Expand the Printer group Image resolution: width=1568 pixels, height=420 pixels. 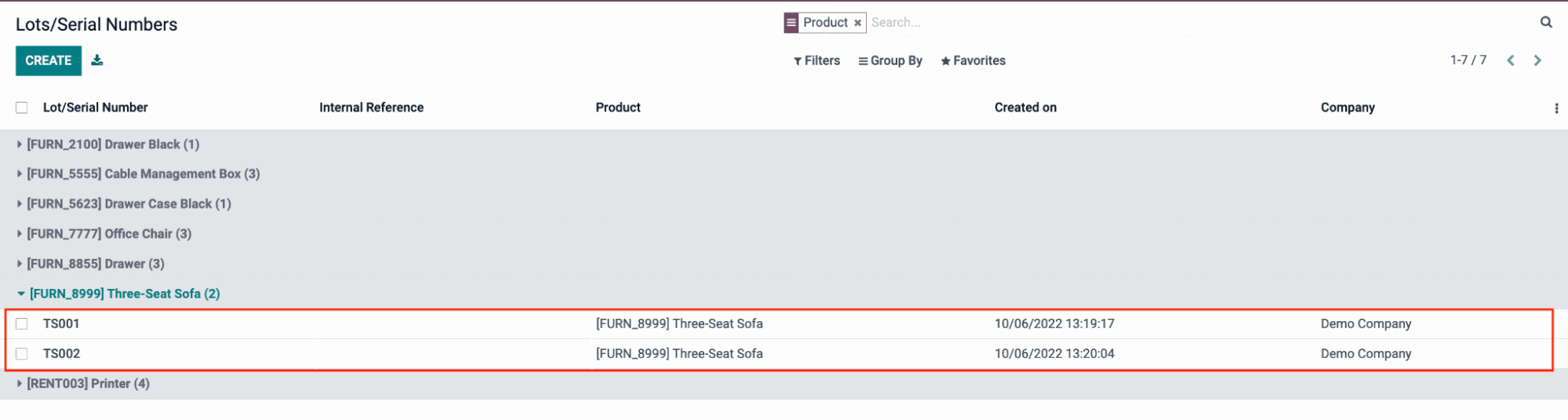[x=88, y=384]
